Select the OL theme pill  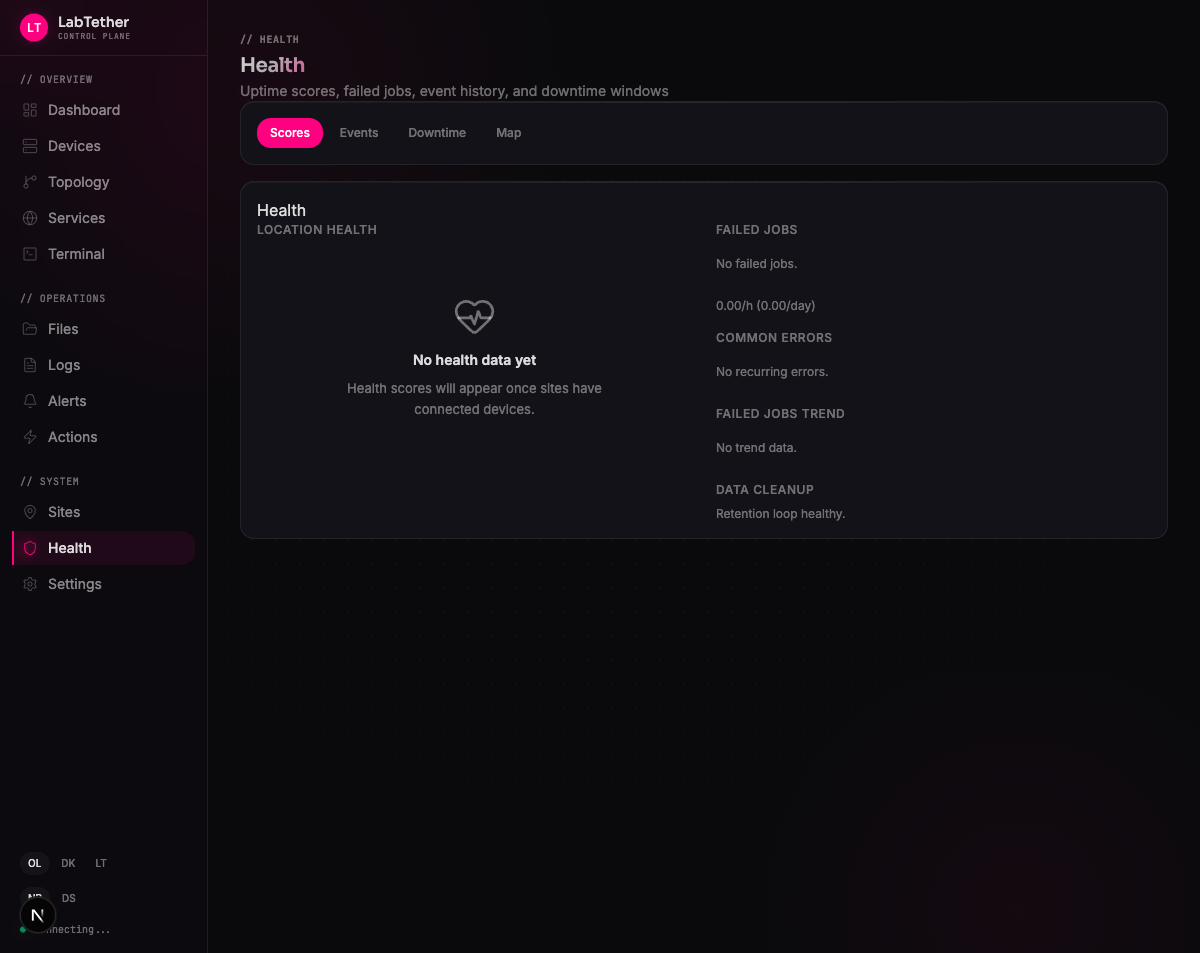(x=35, y=863)
